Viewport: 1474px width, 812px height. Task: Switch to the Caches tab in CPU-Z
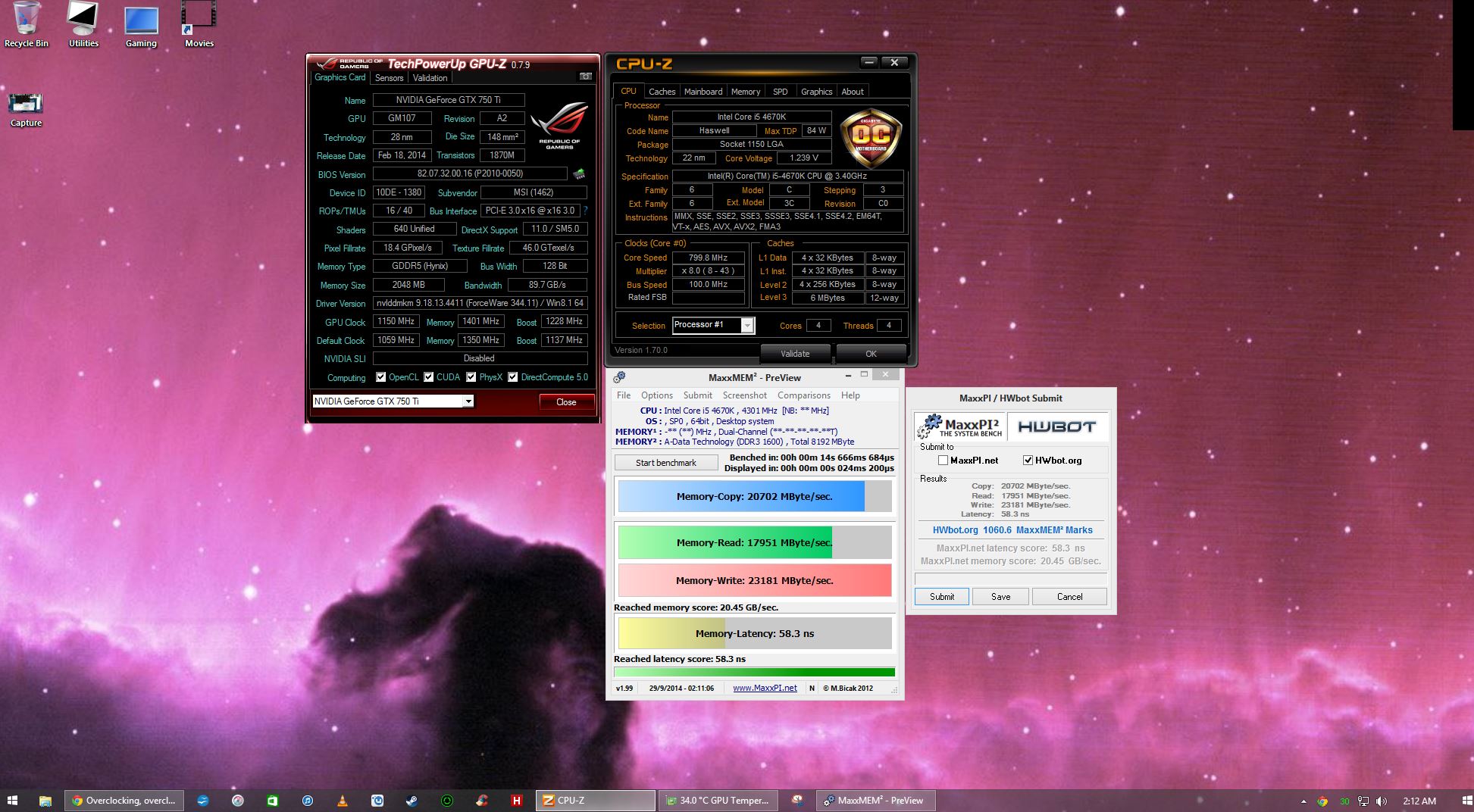[x=662, y=92]
